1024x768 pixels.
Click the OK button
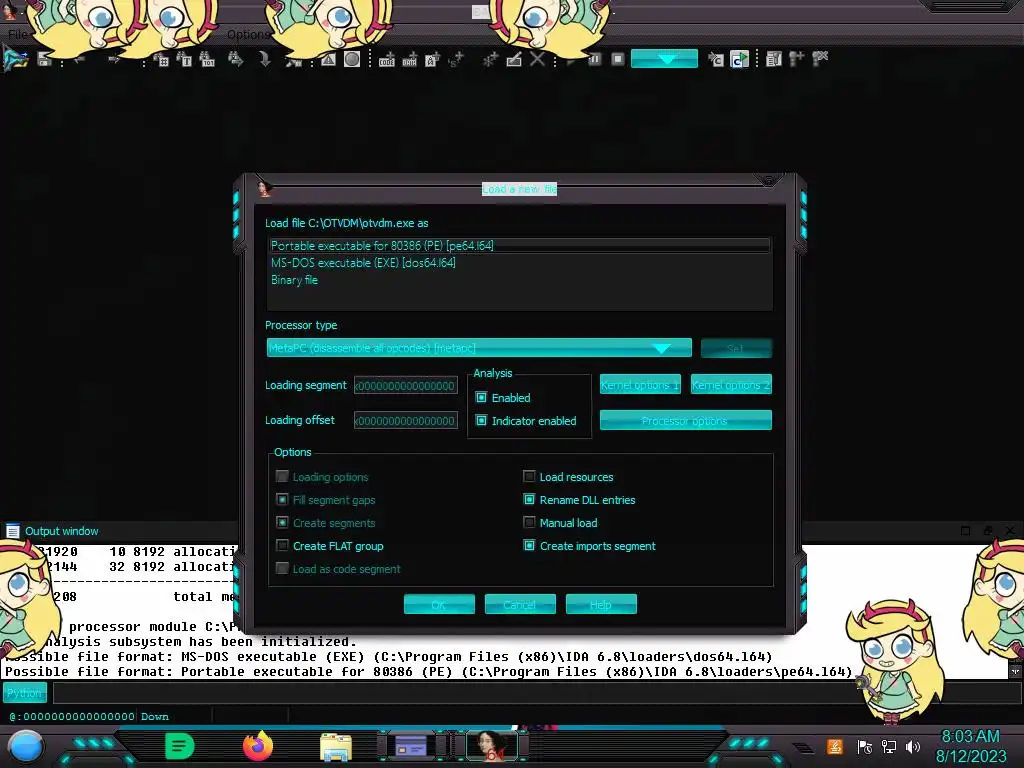tap(439, 605)
